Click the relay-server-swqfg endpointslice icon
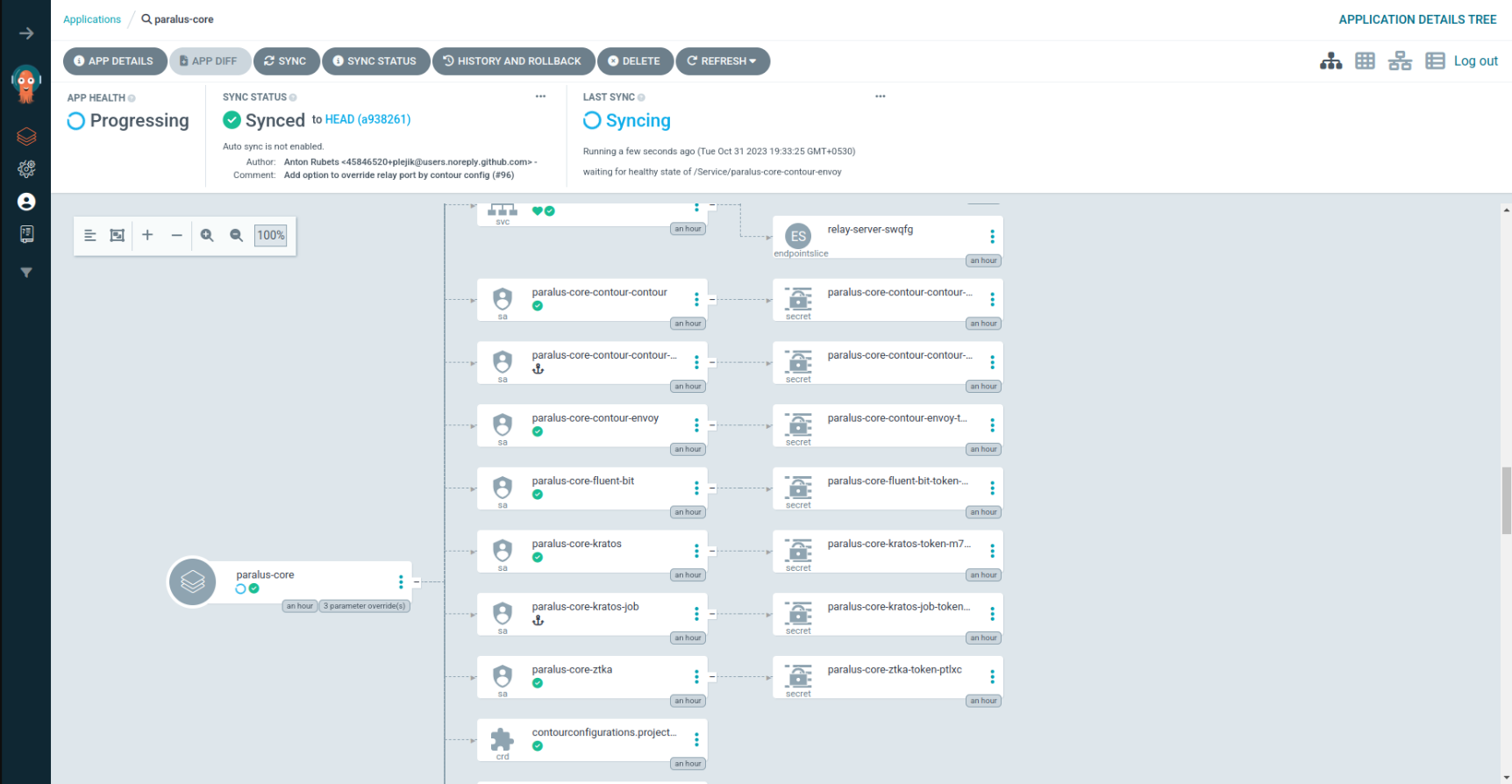 [x=798, y=236]
